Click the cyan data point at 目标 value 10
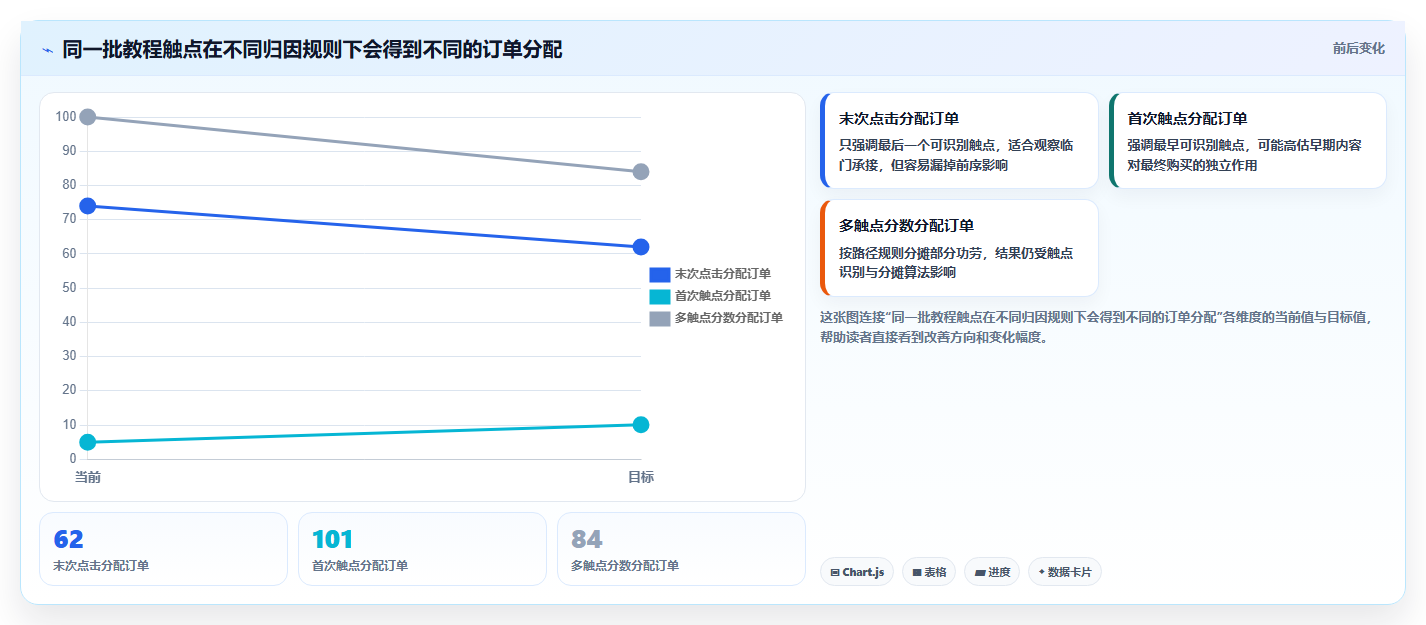This screenshot has height=625, width=1426. tap(641, 425)
